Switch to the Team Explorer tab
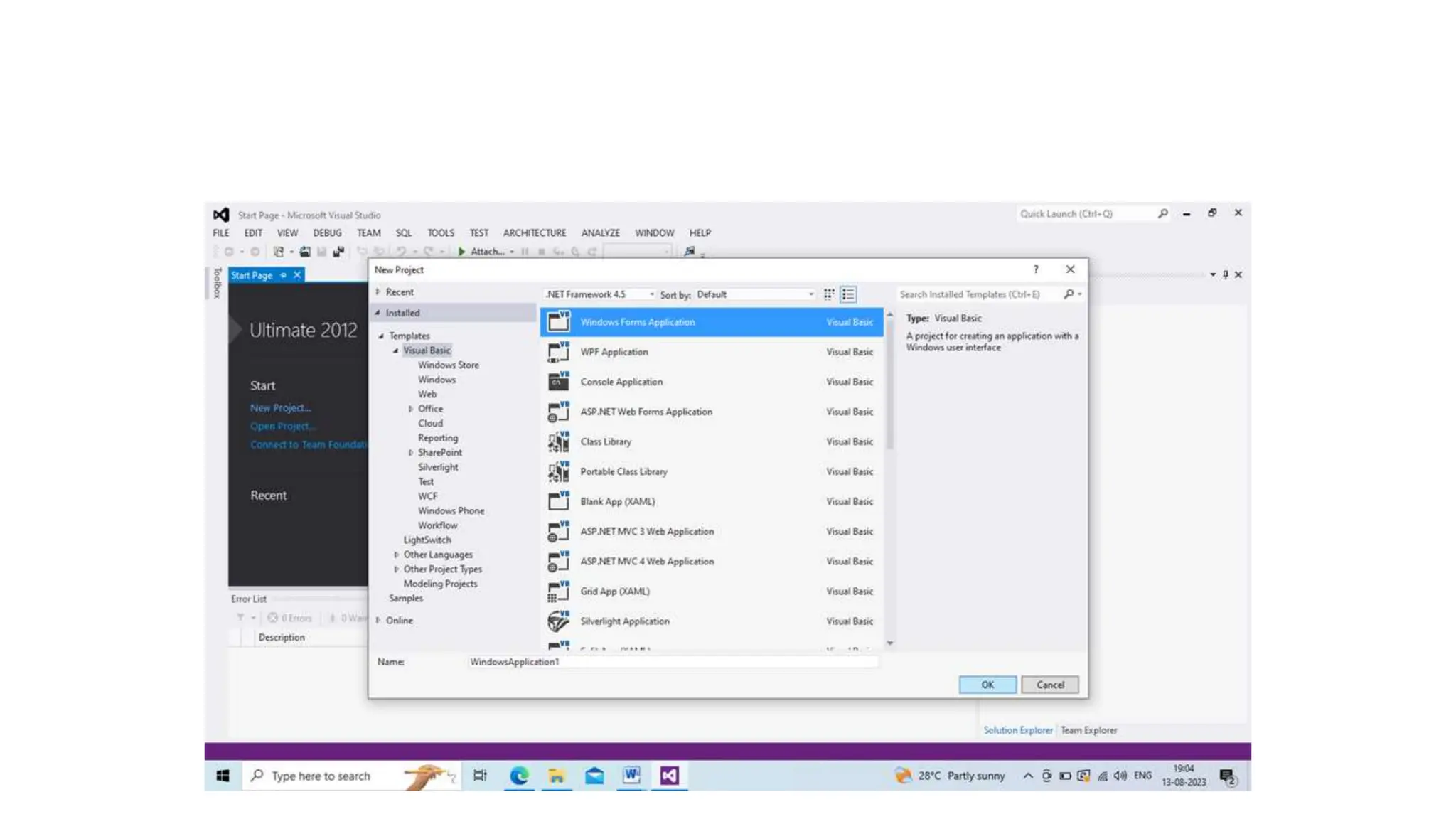This screenshot has height=819, width=1456. pyautogui.click(x=1088, y=730)
